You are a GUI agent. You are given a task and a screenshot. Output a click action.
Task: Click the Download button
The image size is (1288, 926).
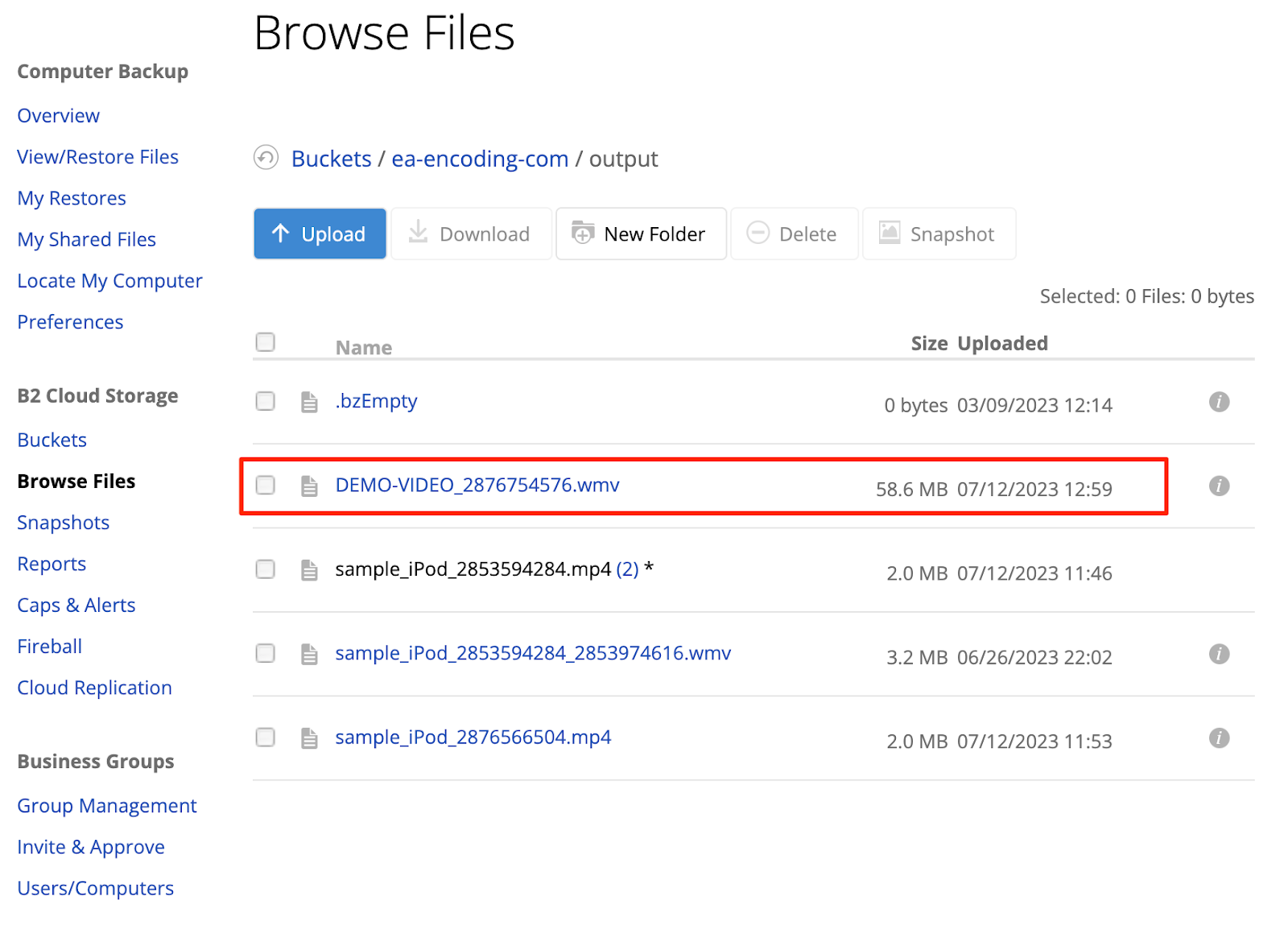[471, 234]
